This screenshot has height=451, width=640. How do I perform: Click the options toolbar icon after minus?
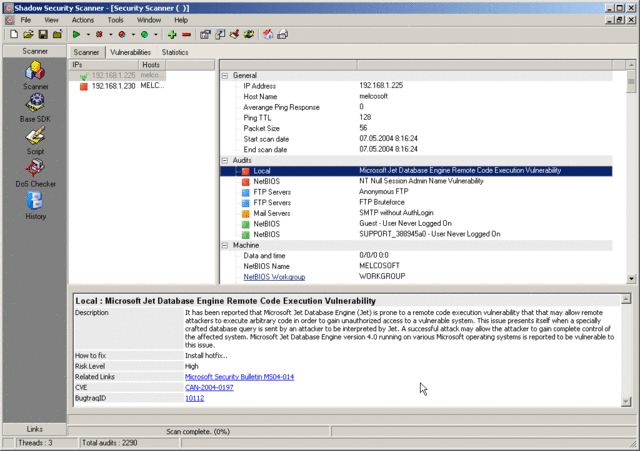(x=205, y=35)
